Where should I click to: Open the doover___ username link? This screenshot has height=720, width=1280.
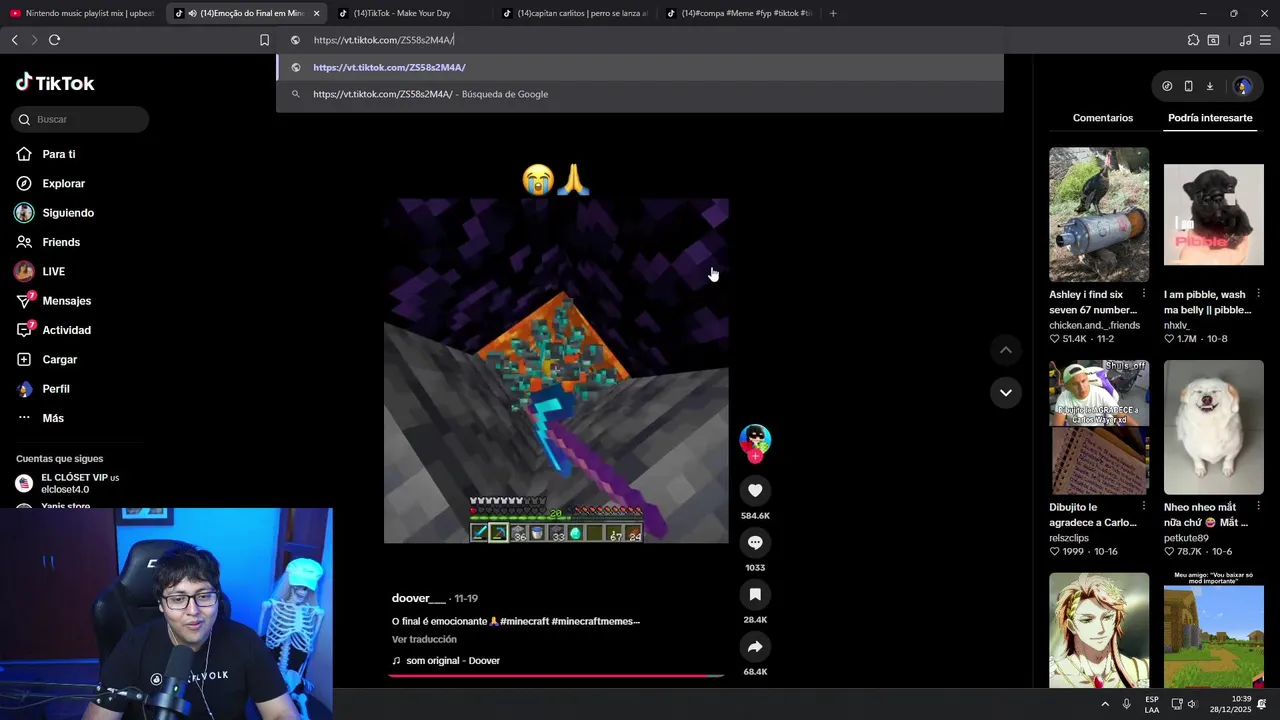419,598
